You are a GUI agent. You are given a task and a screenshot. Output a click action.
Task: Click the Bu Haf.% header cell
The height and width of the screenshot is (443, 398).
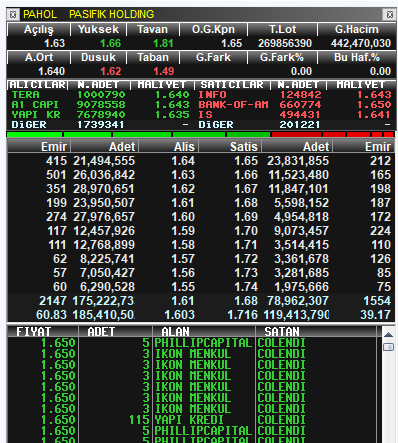tap(357, 58)
